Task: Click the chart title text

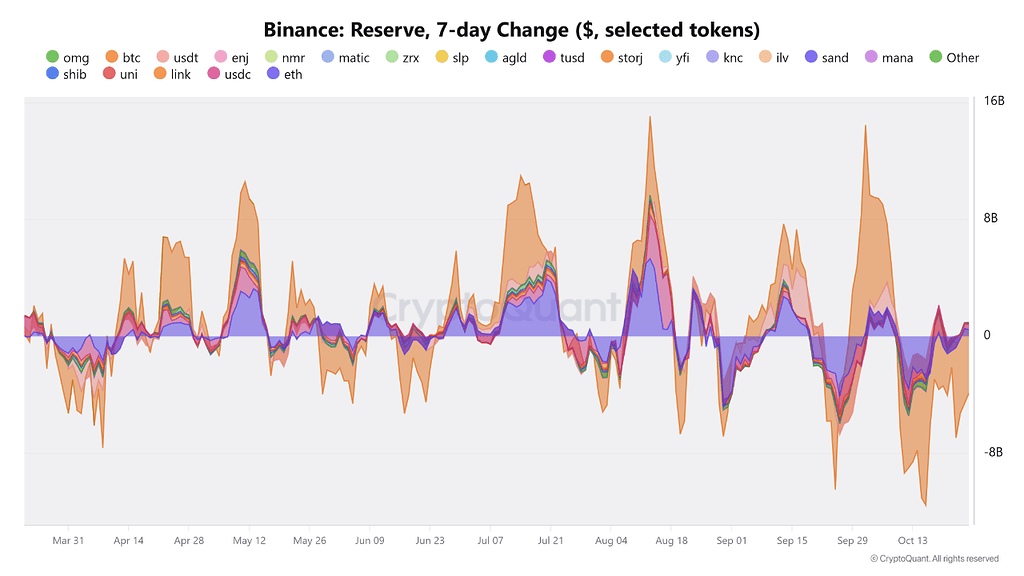Action: point(511,29)
